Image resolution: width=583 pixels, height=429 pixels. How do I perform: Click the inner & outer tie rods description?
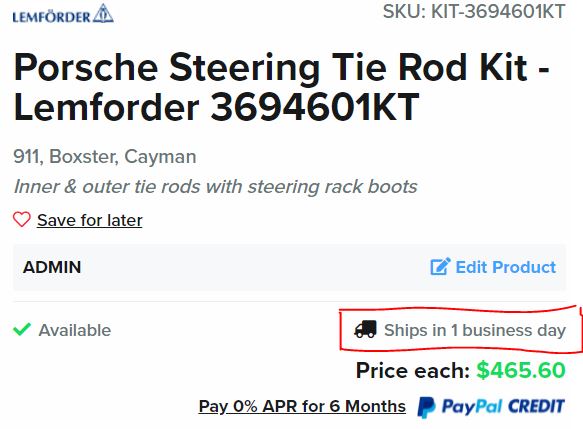click(215, 186)
